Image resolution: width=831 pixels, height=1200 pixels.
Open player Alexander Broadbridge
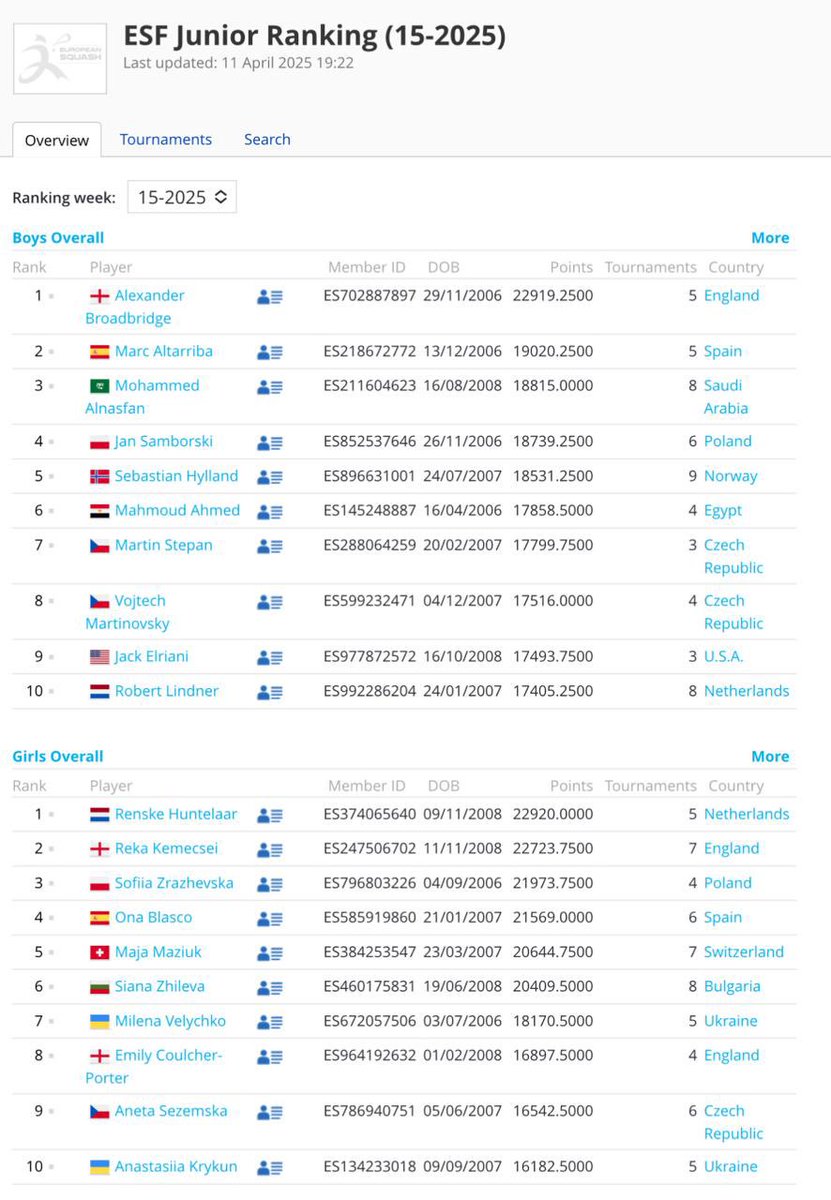[x=136, y=307]
